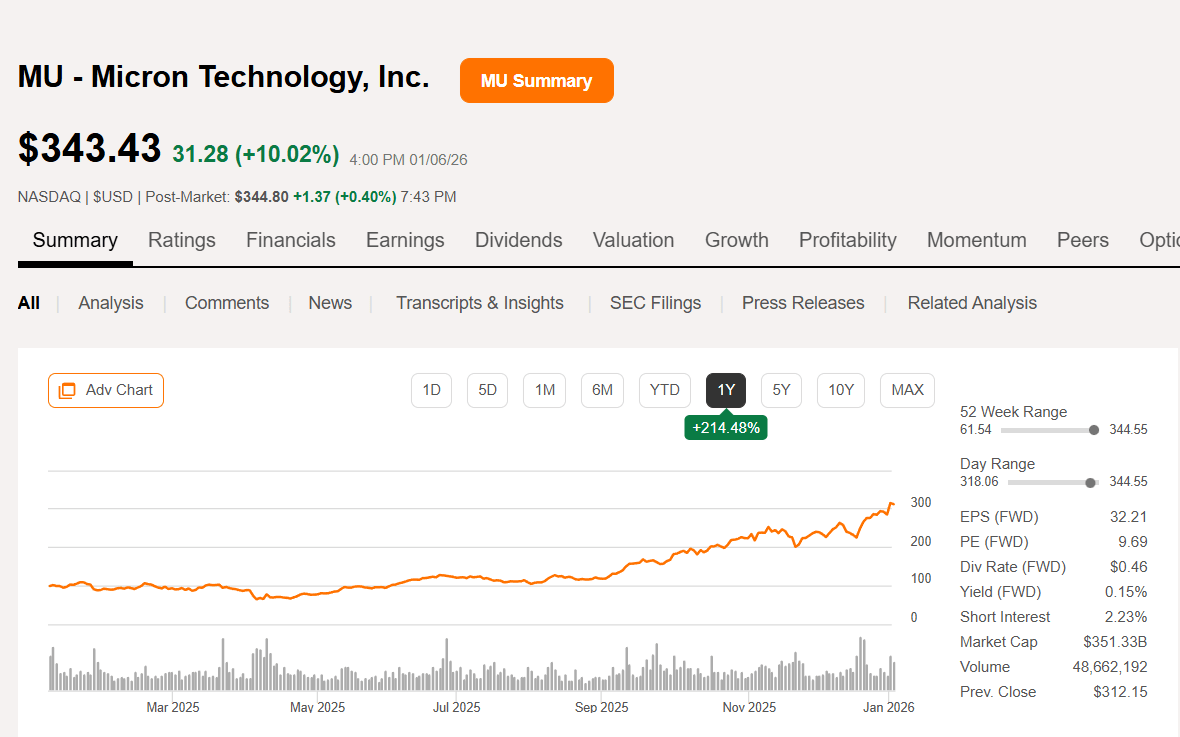
Task: Toggle the 1Y range selection
Action: pos(725,390)
